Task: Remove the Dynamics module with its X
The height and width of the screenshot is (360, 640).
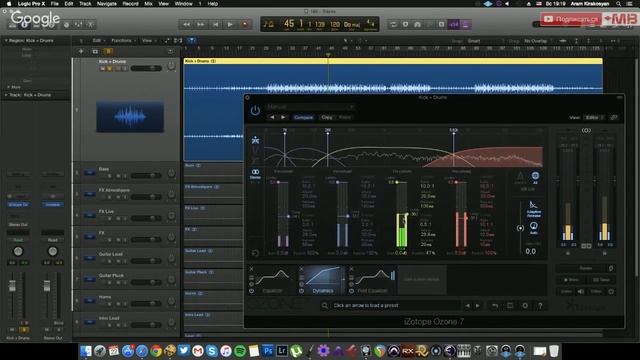Action: [301, 269]
